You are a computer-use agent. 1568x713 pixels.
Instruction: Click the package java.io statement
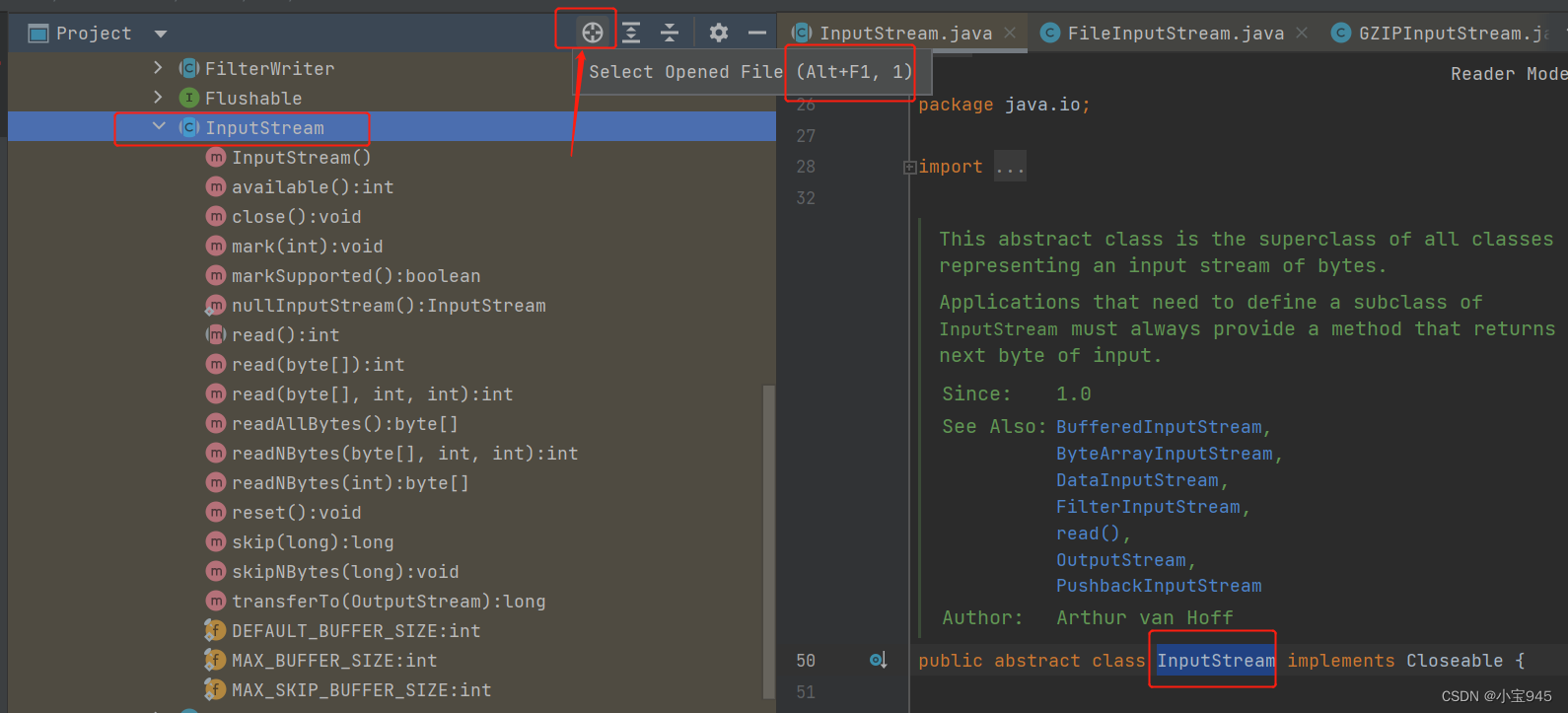1004,105
